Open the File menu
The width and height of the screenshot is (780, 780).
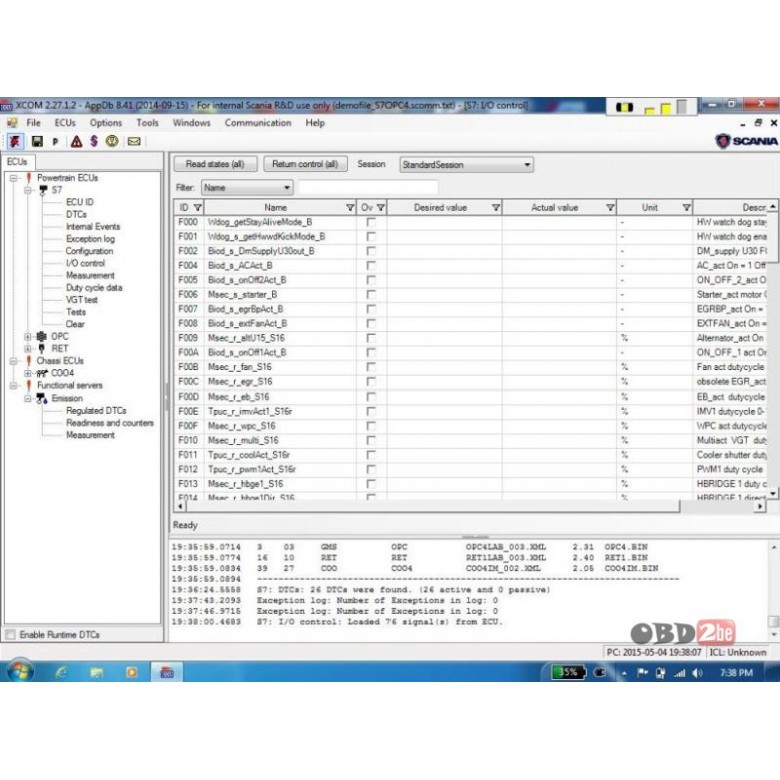[x=33, y=123]
